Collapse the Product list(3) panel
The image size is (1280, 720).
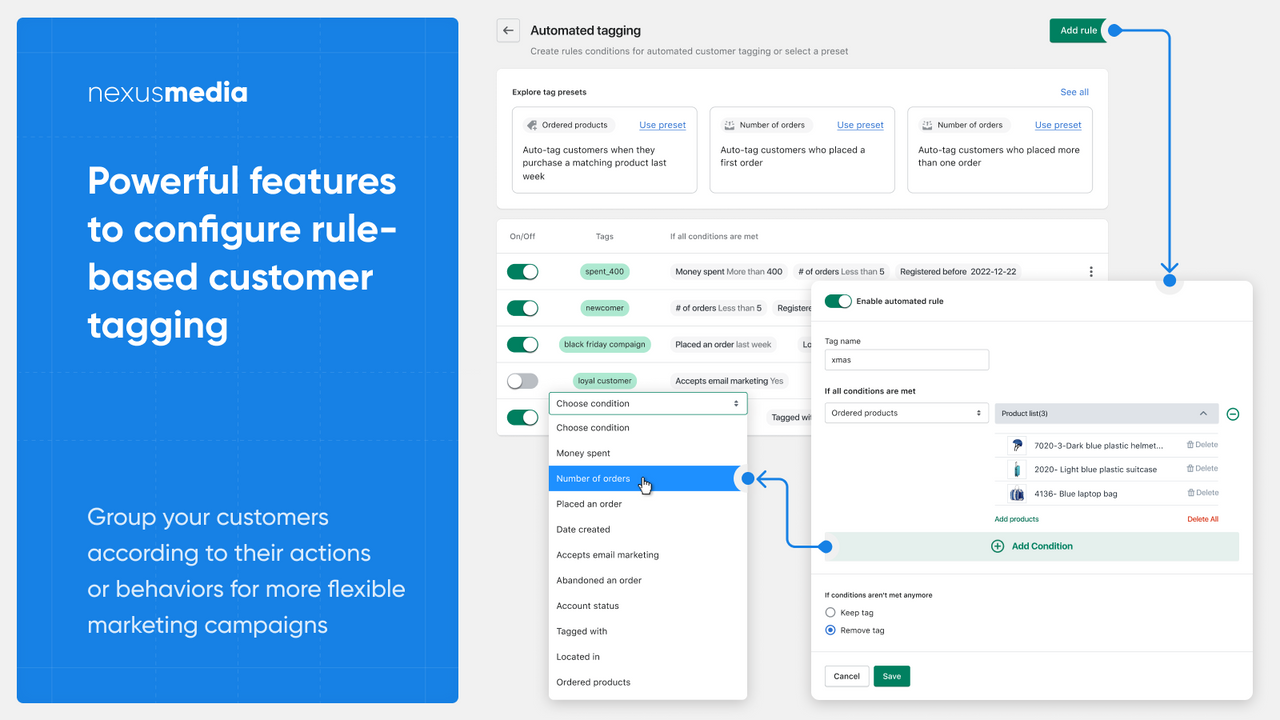click(x=1204, y=412)
